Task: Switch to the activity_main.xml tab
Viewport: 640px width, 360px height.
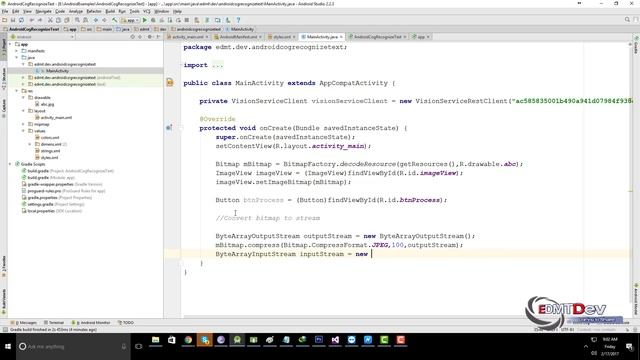Action: point(187,37)
